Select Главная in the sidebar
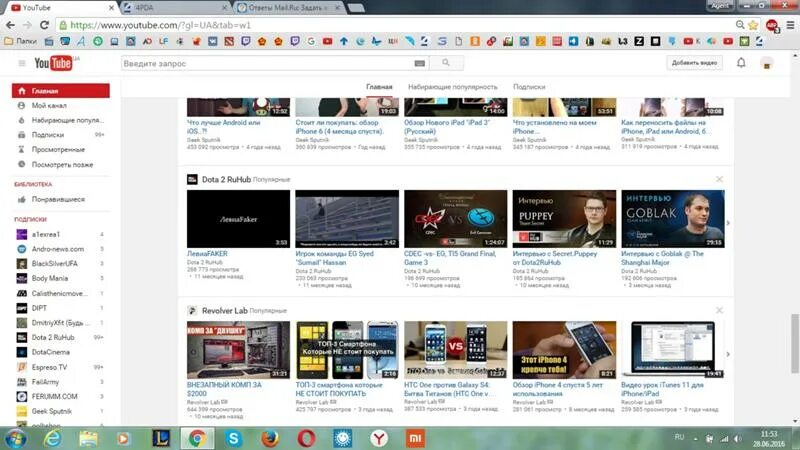The image size is (800, 450). pos(61,91)
